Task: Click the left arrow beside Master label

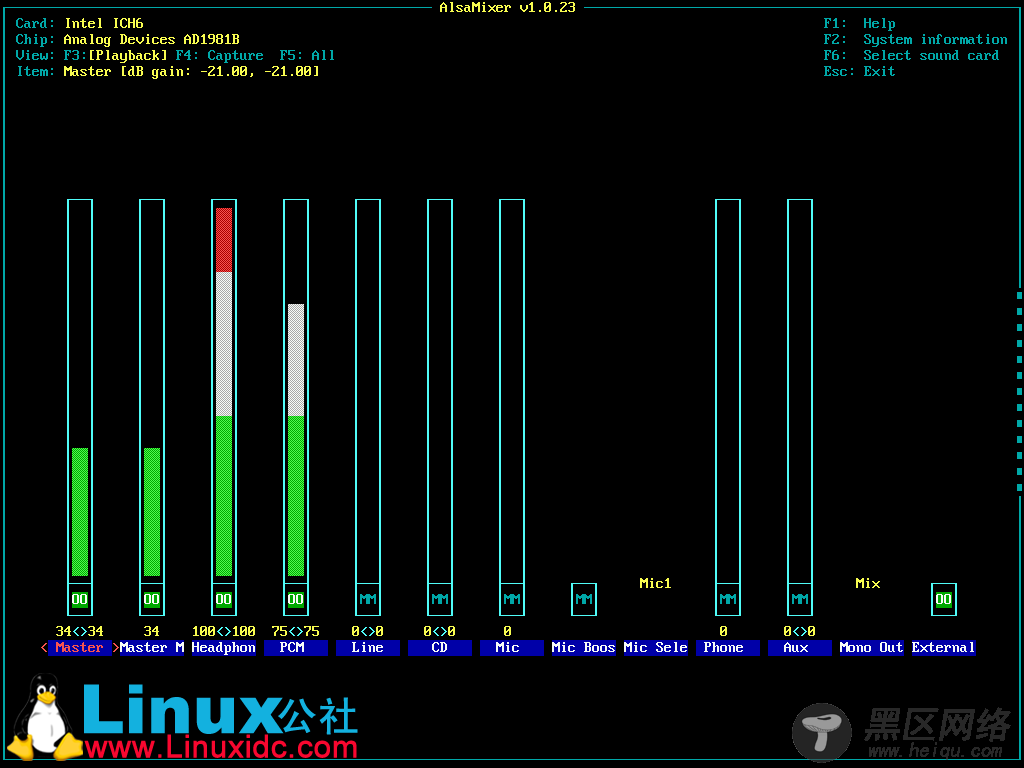Action: click(x=44, y=648)
